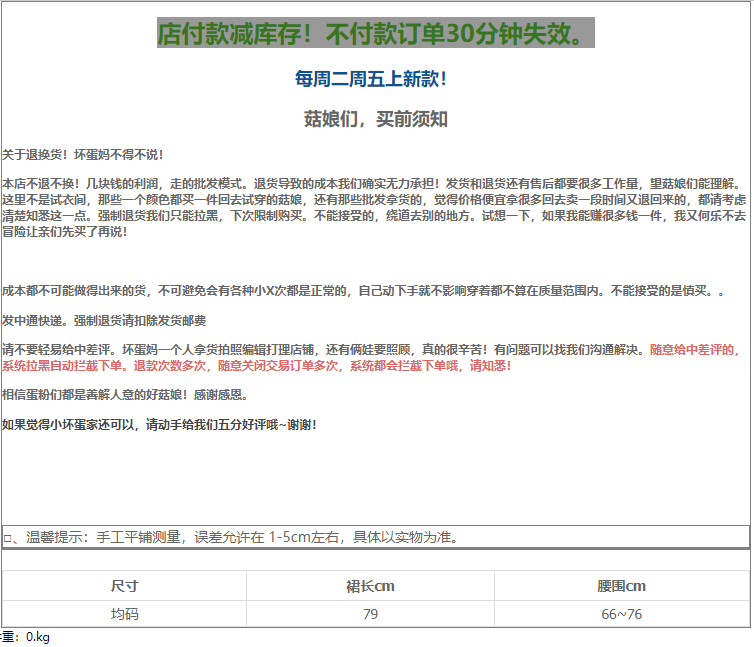Image resolution: width=754 pixels, height=647 pixels.
Task: Select the 发中通快递 shipping notice line
Action: [x=104, y=321]
